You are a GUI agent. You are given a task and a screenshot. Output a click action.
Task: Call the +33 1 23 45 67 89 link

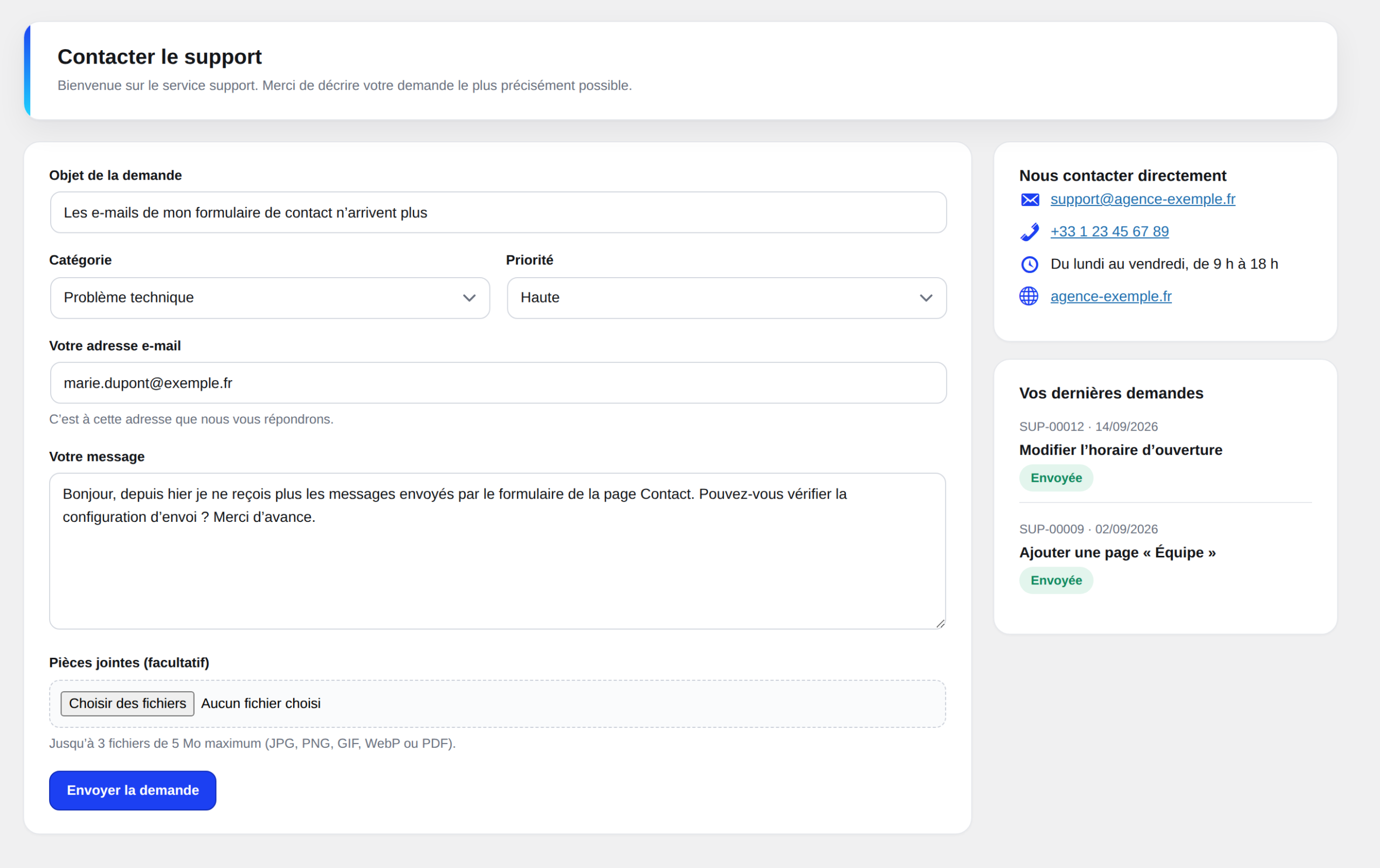click(x=1109, y=232)
